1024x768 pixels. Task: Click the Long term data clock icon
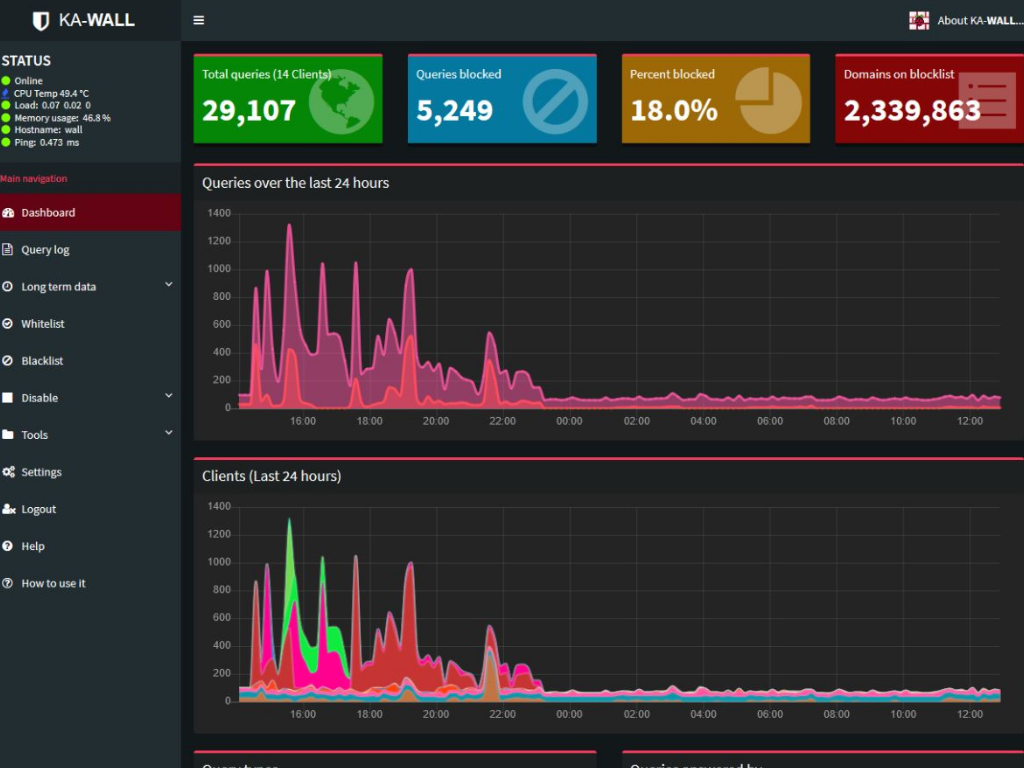(x=7, y=287)
